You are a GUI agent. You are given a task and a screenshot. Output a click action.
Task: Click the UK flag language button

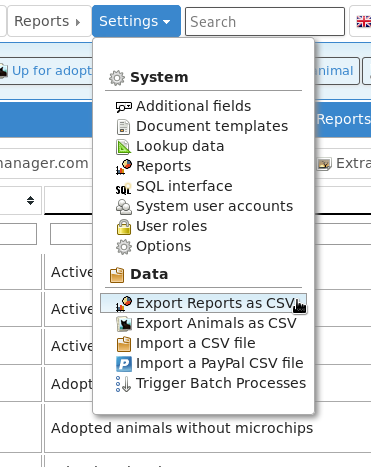(363, 22)
